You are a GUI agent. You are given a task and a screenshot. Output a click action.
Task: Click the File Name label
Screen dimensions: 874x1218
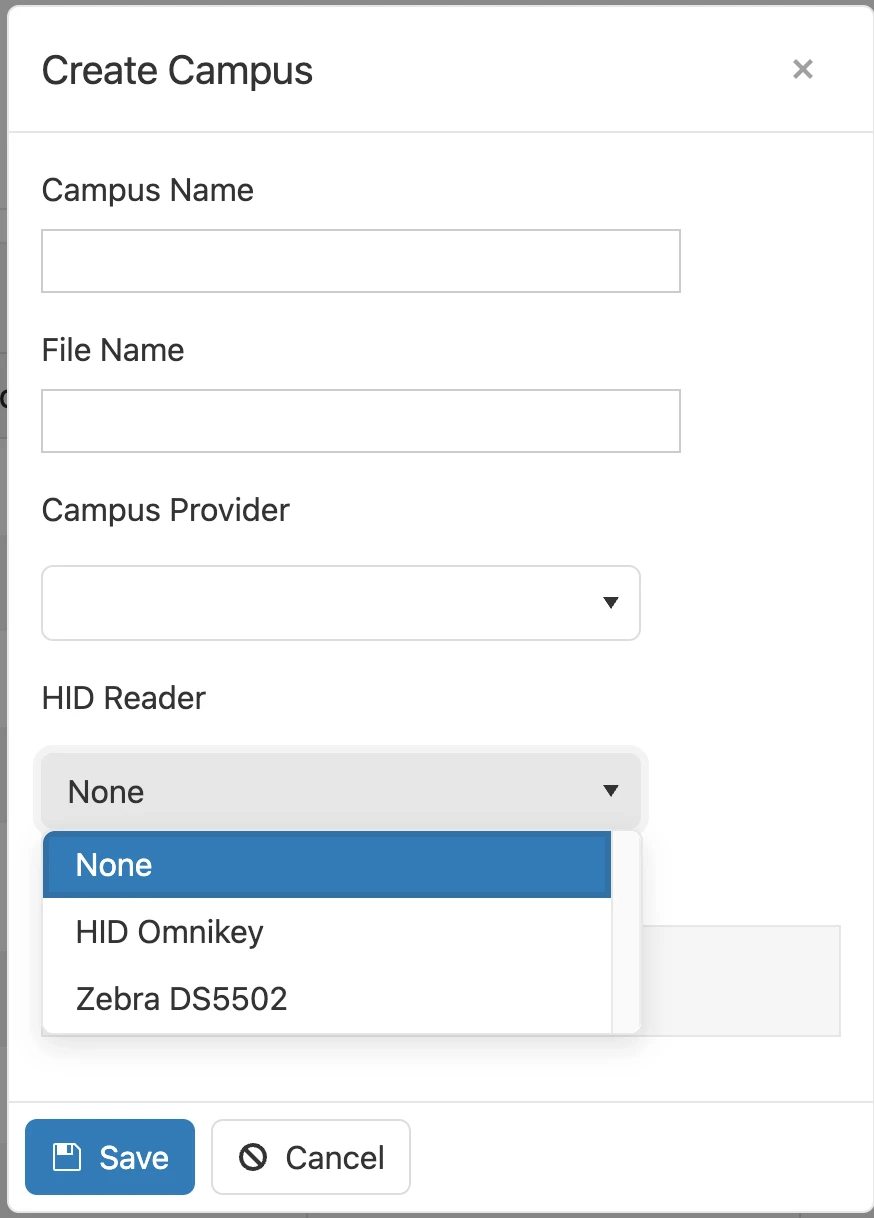pos(113,350)
